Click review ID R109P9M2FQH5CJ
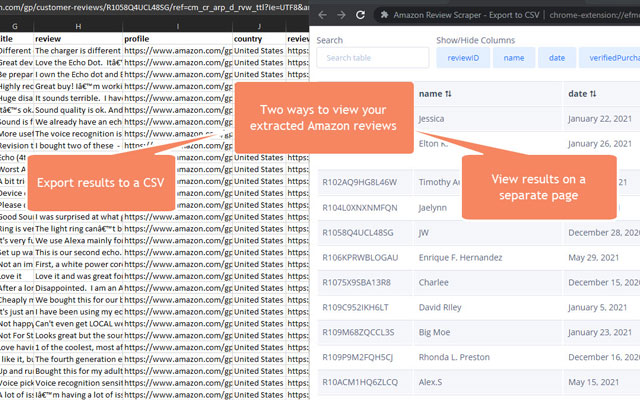This screenshot has height=400, width=640. (x=358, y=357)
